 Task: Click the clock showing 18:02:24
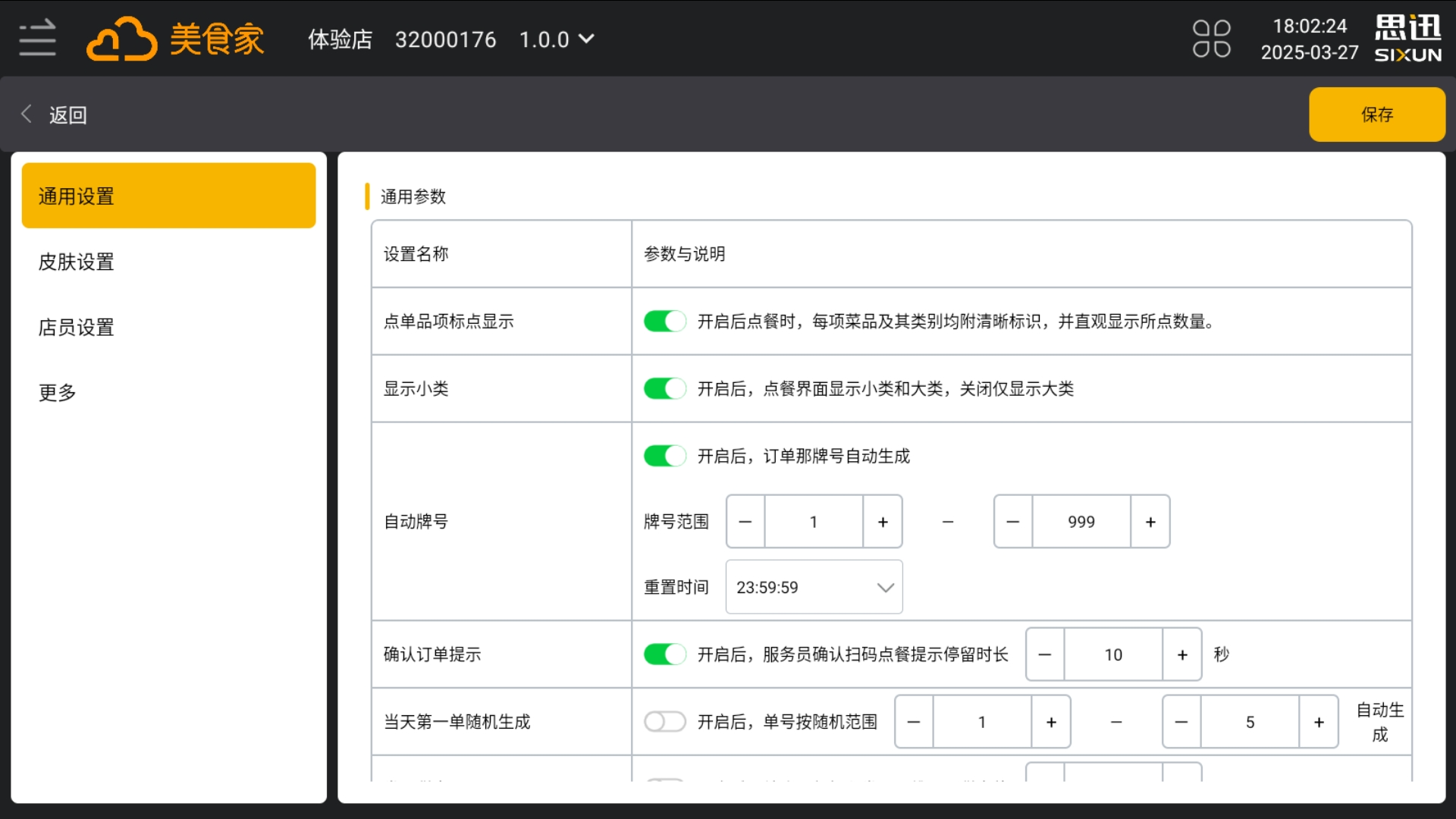tap(1310, 26)
